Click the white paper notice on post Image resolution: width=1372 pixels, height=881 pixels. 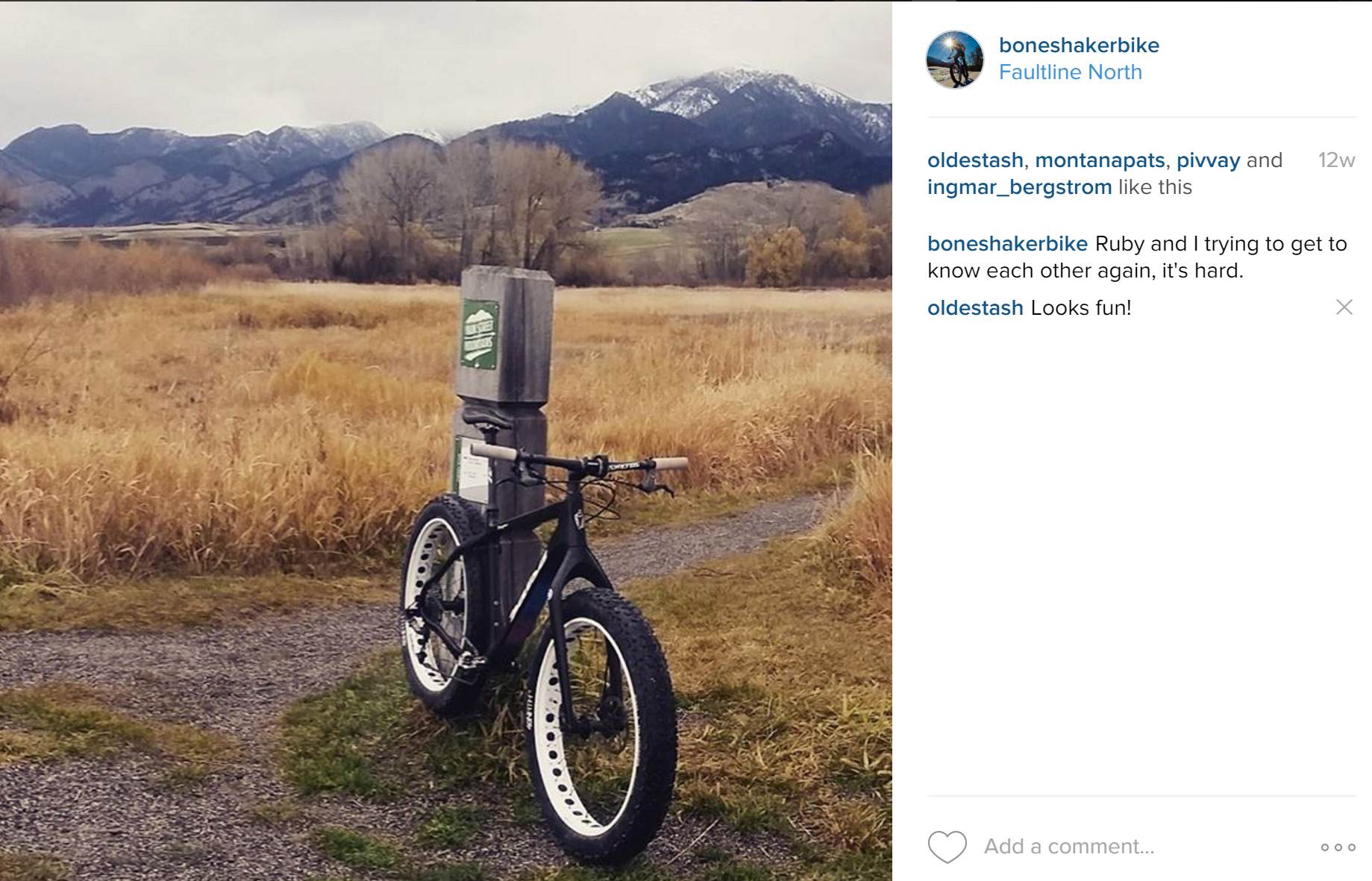(473, 470)
